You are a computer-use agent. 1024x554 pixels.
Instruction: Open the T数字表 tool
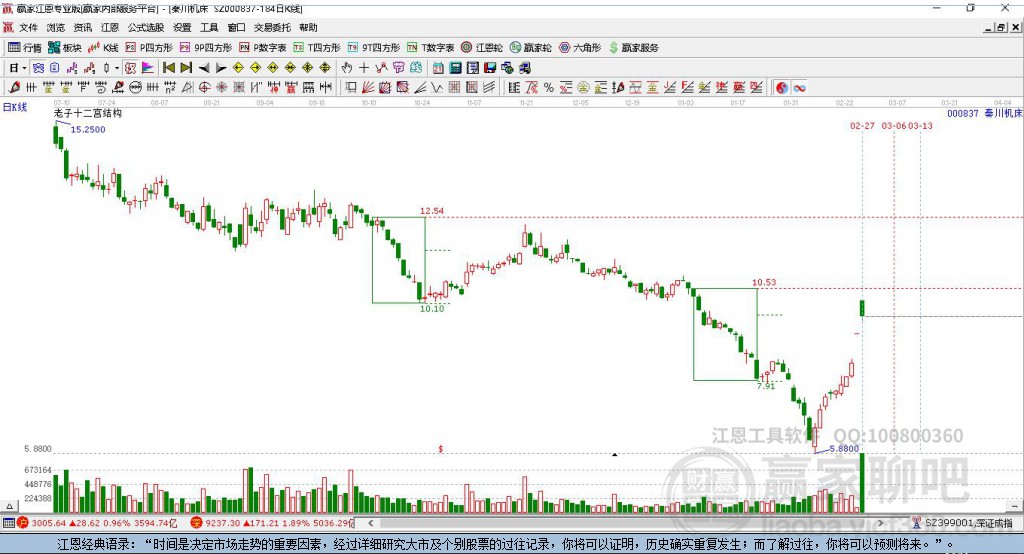[x=430, y=48]
